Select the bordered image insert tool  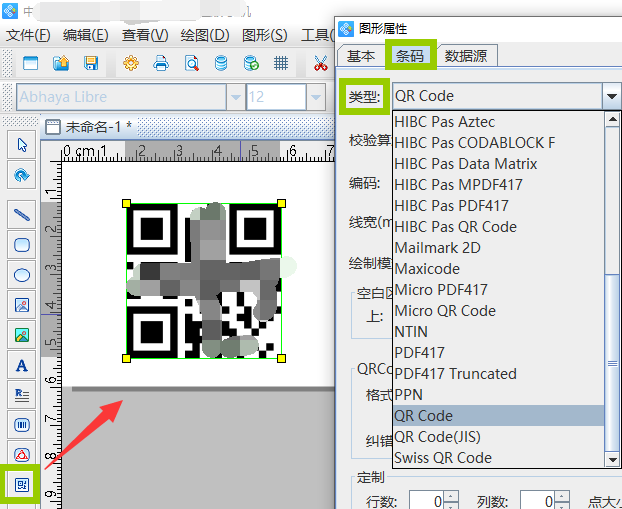pos(22,305)
